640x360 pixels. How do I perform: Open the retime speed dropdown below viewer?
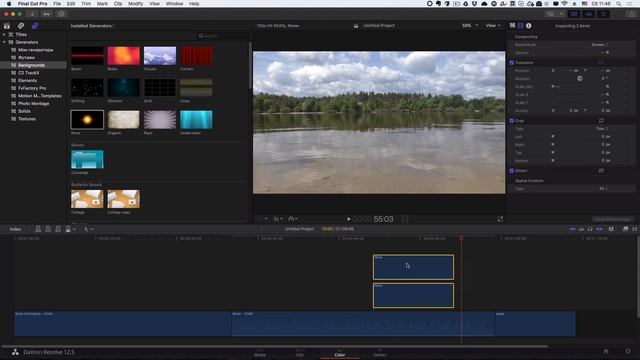(293, 219)
